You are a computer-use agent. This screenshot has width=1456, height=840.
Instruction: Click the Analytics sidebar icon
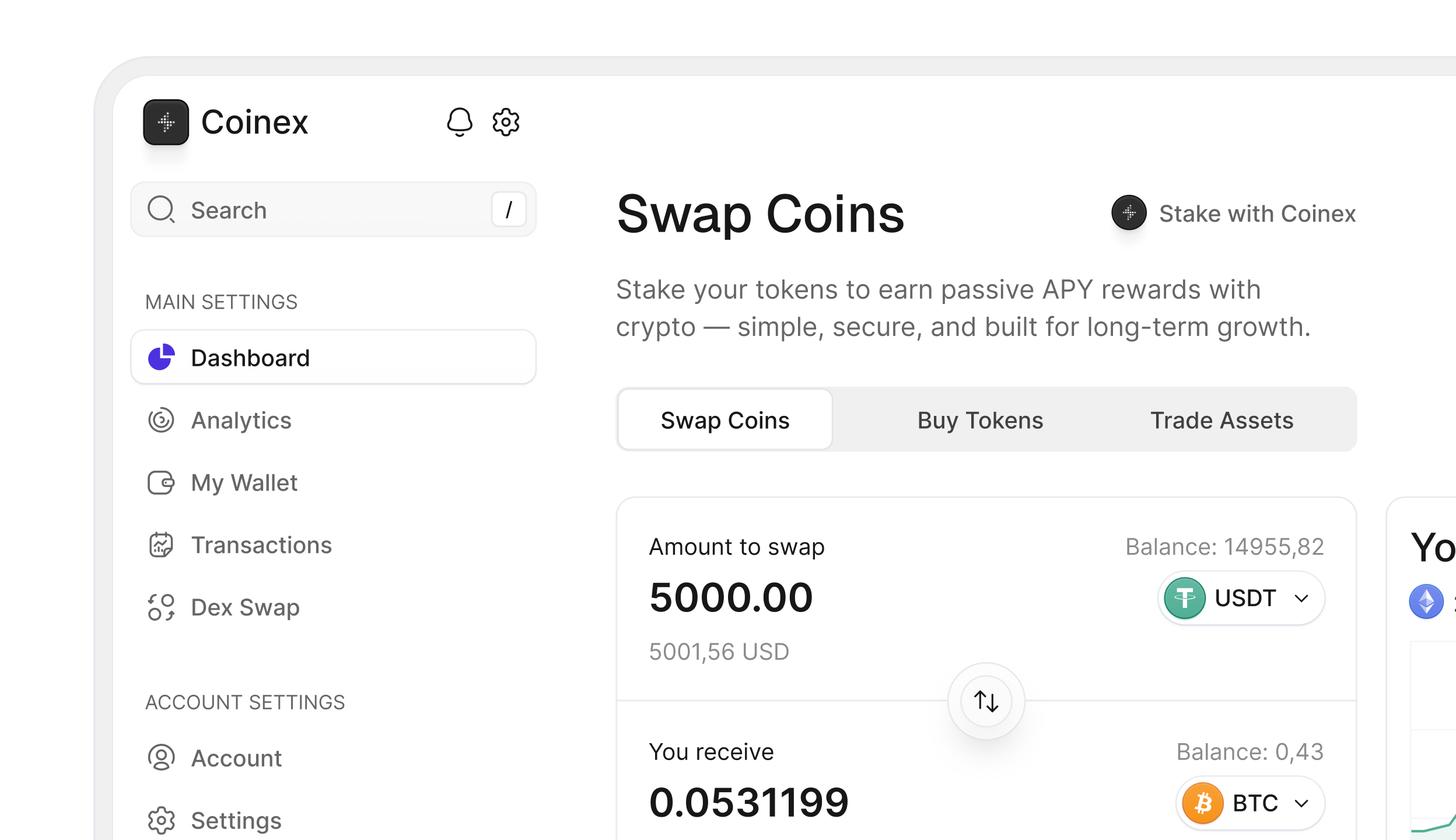point(161,420)
